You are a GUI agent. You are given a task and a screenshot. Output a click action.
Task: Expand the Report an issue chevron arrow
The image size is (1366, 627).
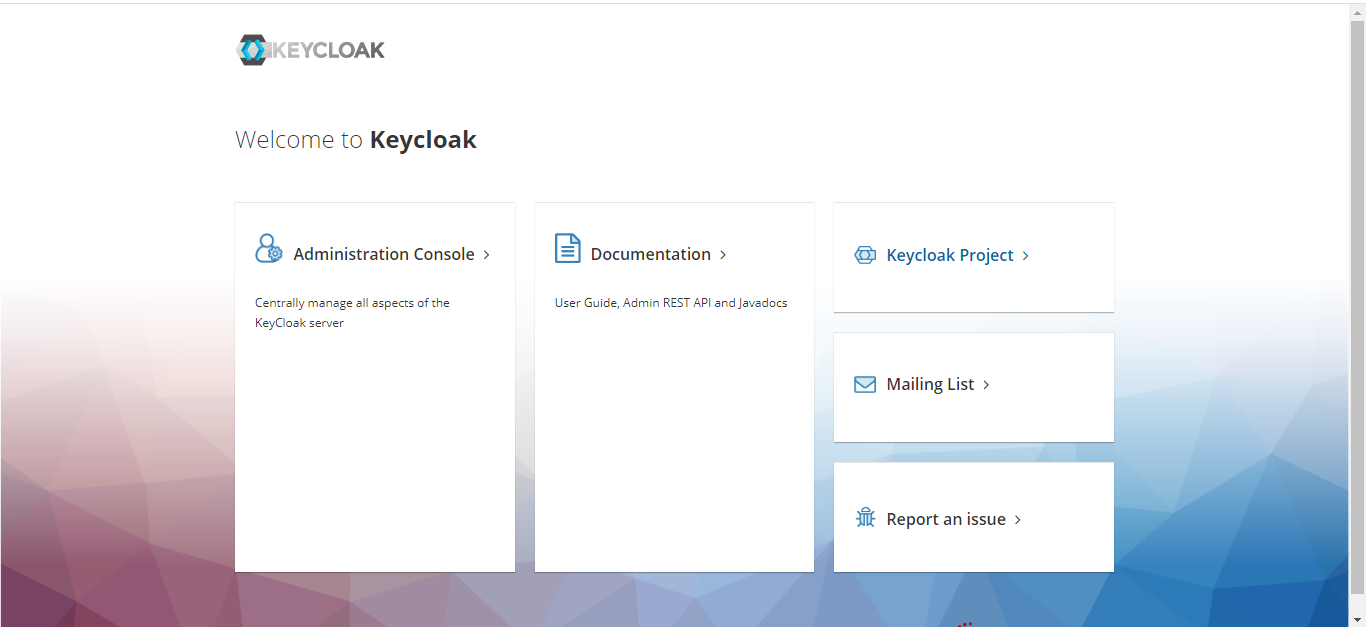[x=1017, y=519]
